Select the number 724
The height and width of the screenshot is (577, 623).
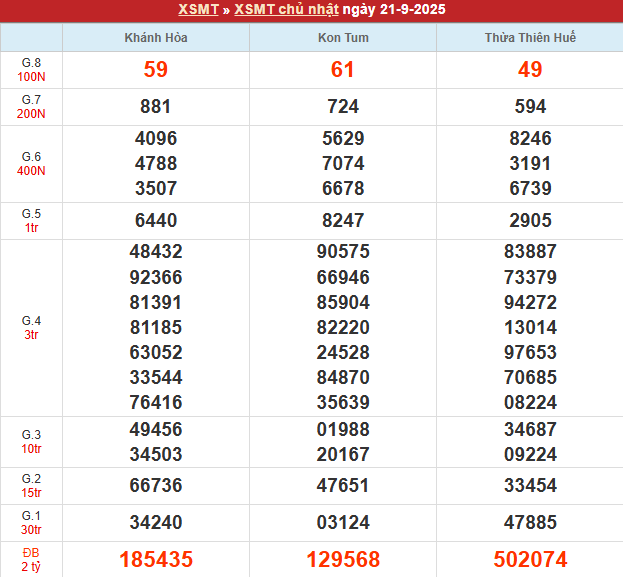tap(343, 107)
